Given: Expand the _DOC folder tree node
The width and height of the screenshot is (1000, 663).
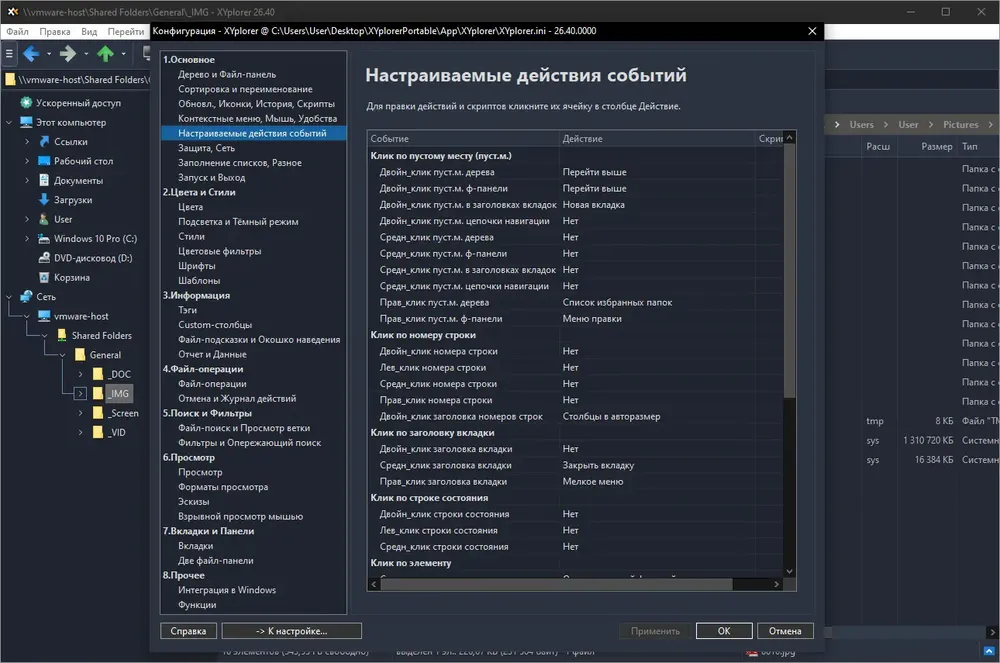Looking at the screenshot, I should click(80, 374).
